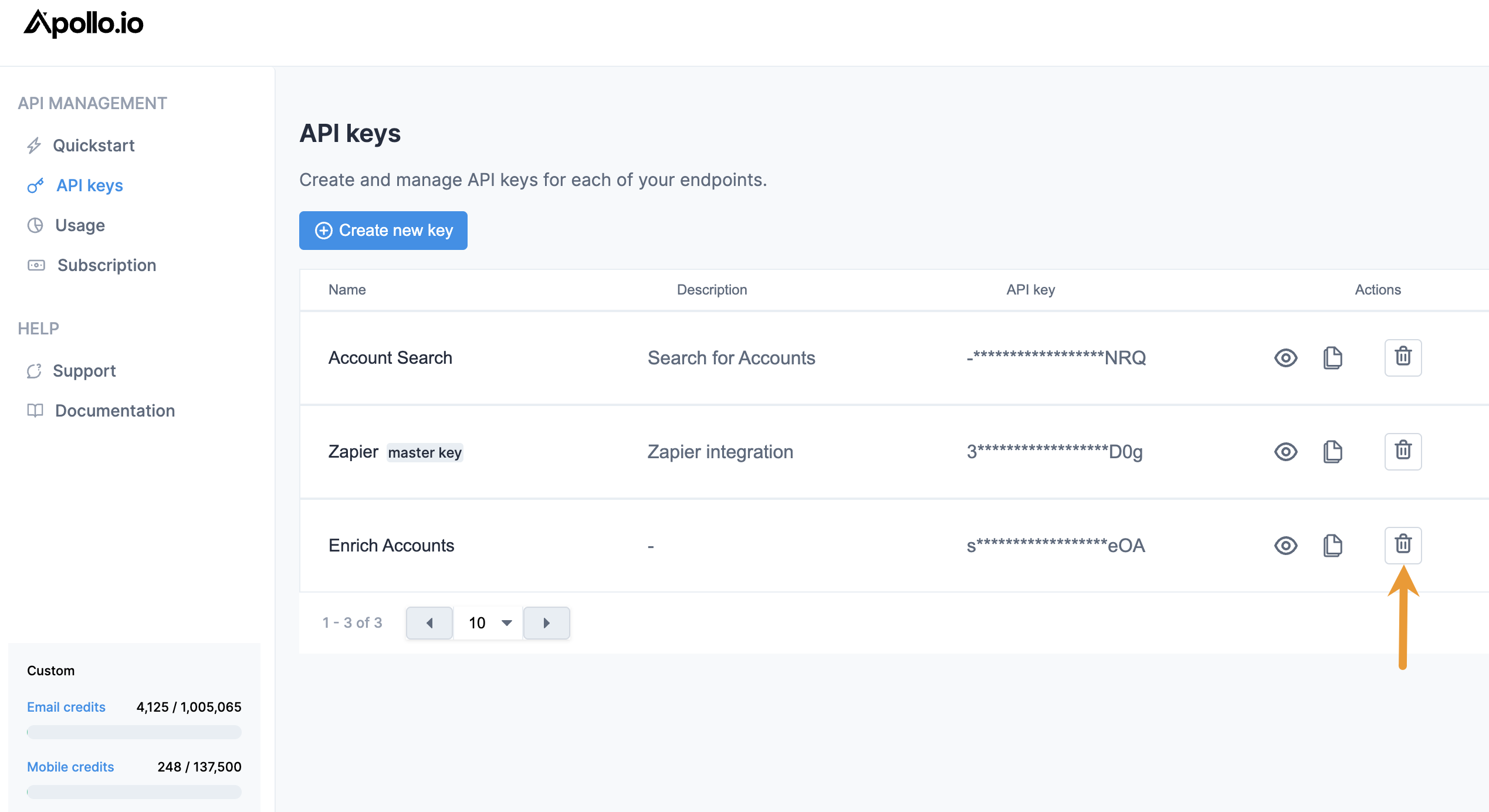Open Support in the Help section
This screenshot has height=812, width=1489.
tap(84, 371)
